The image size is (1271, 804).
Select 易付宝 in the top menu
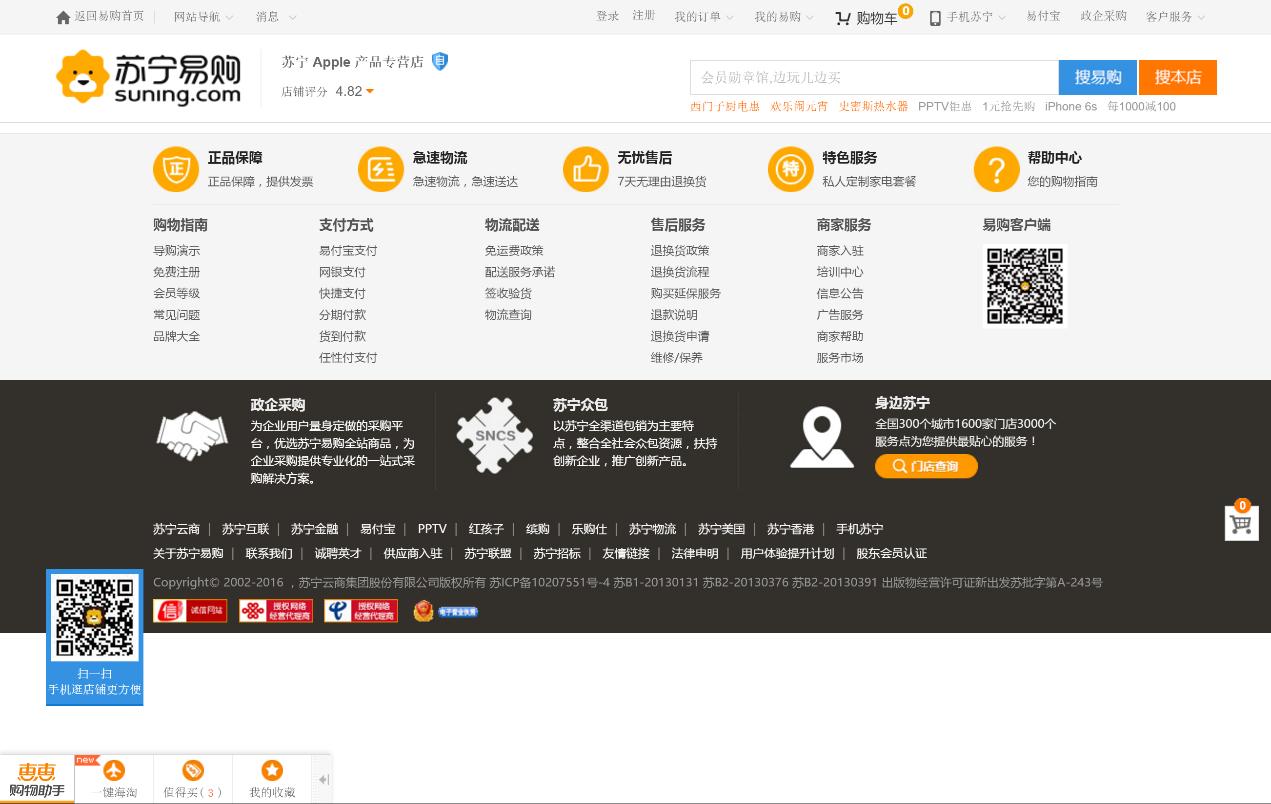(1043, 16)
